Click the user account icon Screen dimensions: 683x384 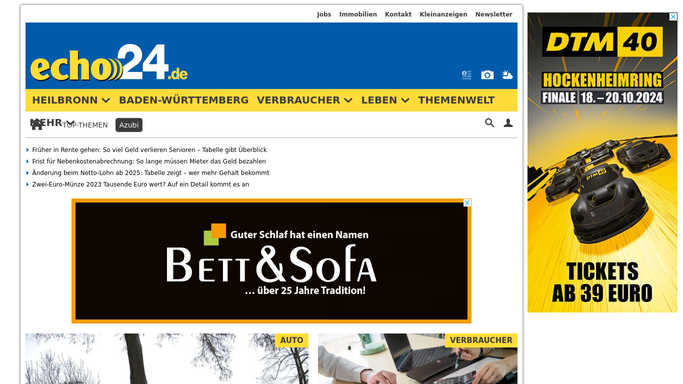click(x=508, y=123)
